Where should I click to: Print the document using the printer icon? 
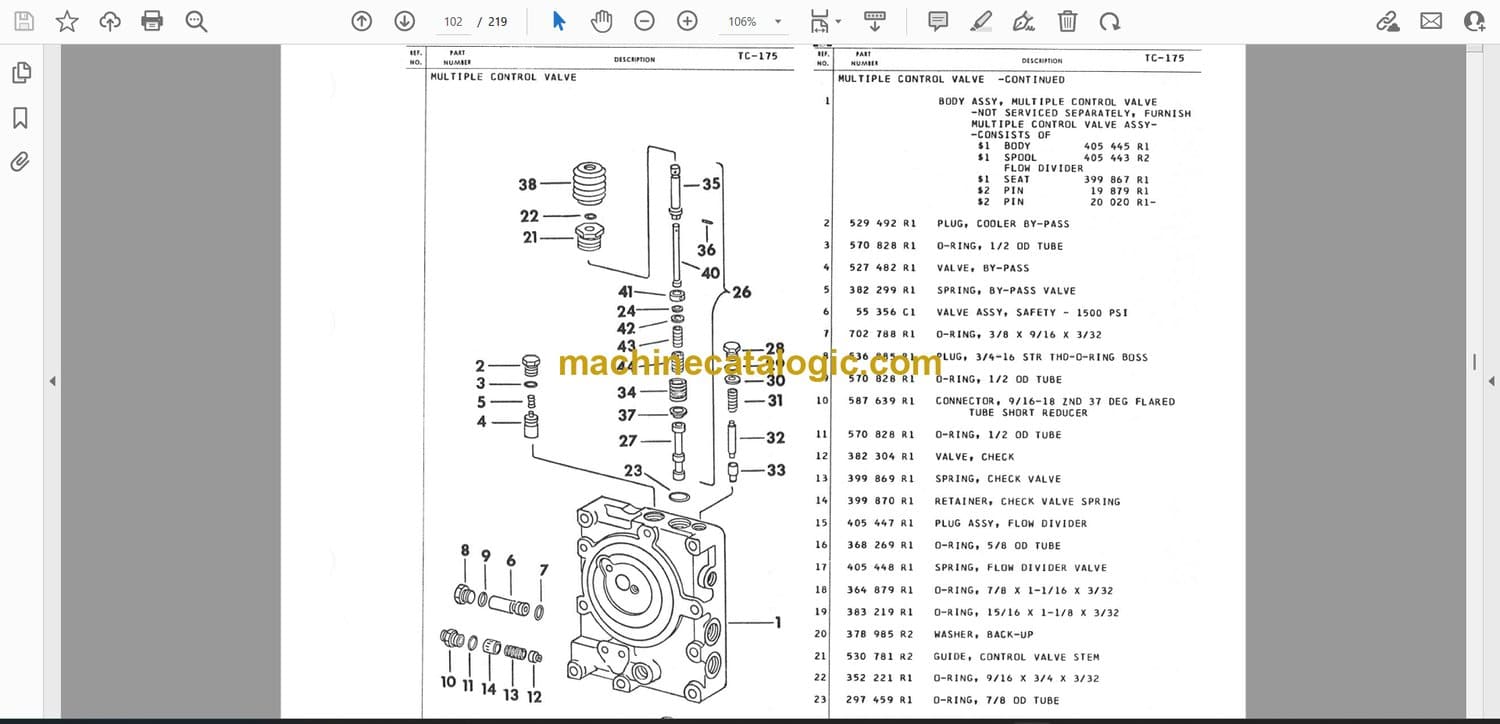(152, 21)
